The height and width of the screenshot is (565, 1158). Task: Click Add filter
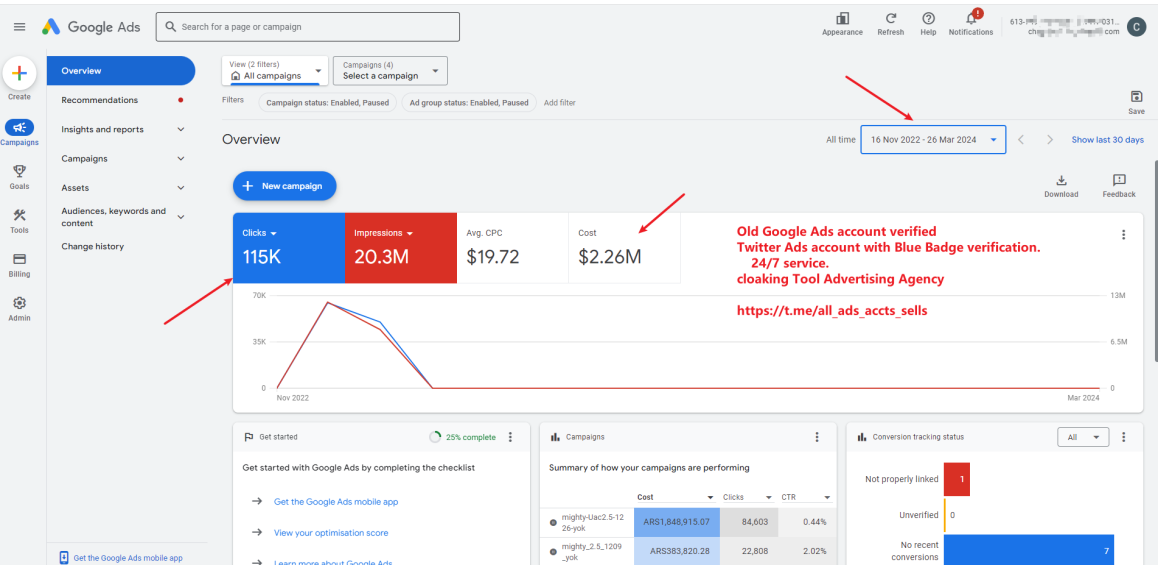(559, 103)
